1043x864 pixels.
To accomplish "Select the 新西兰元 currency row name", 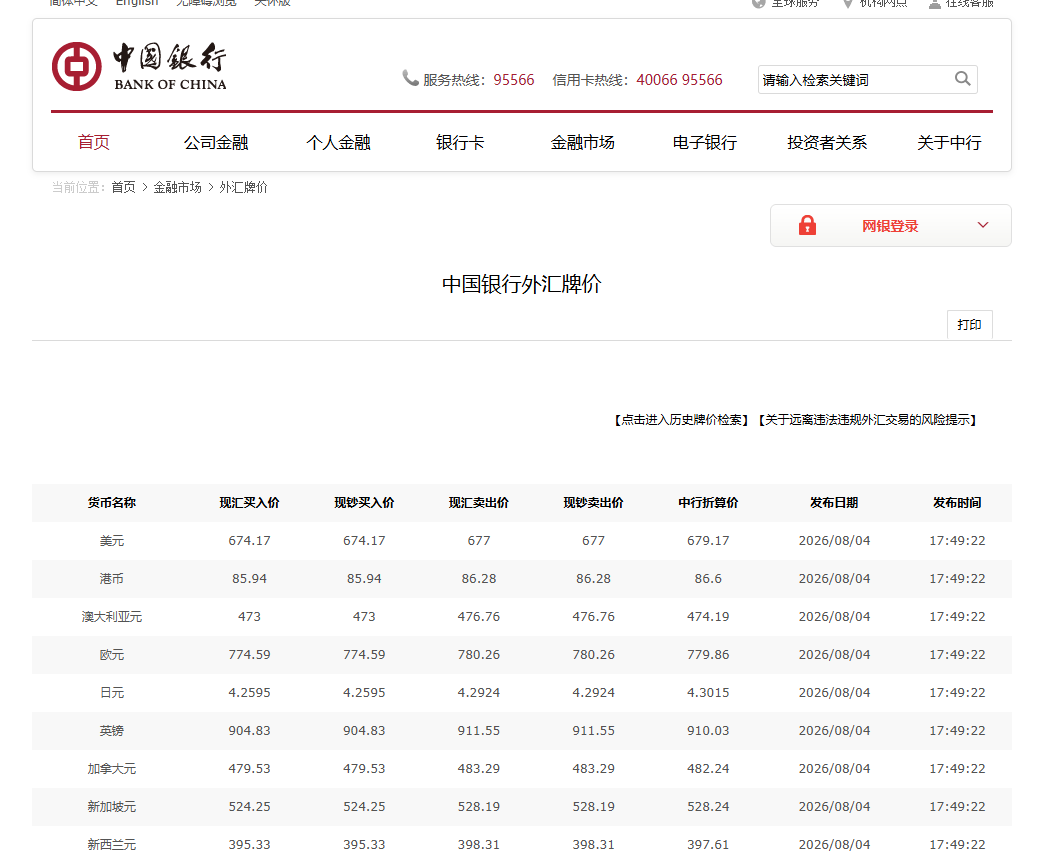I will pyautogui.click(x=112, y=844).
